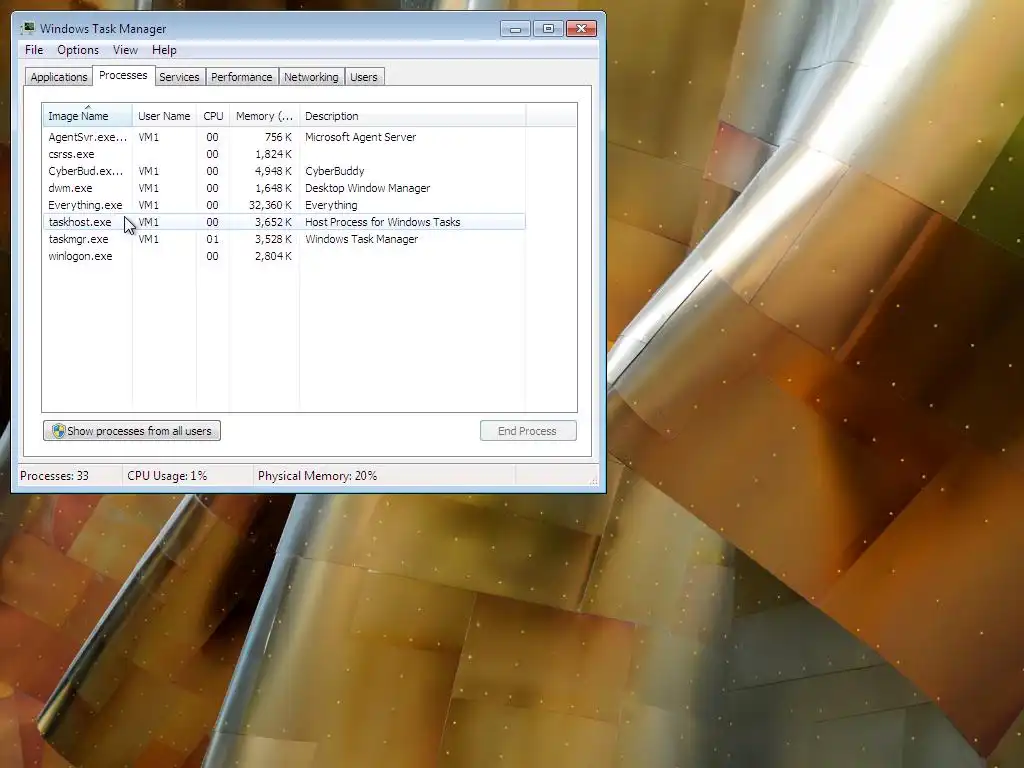Click the Desktop Window Manager description
Viewport: 1024px width, 768px height.
pos(367,188)
